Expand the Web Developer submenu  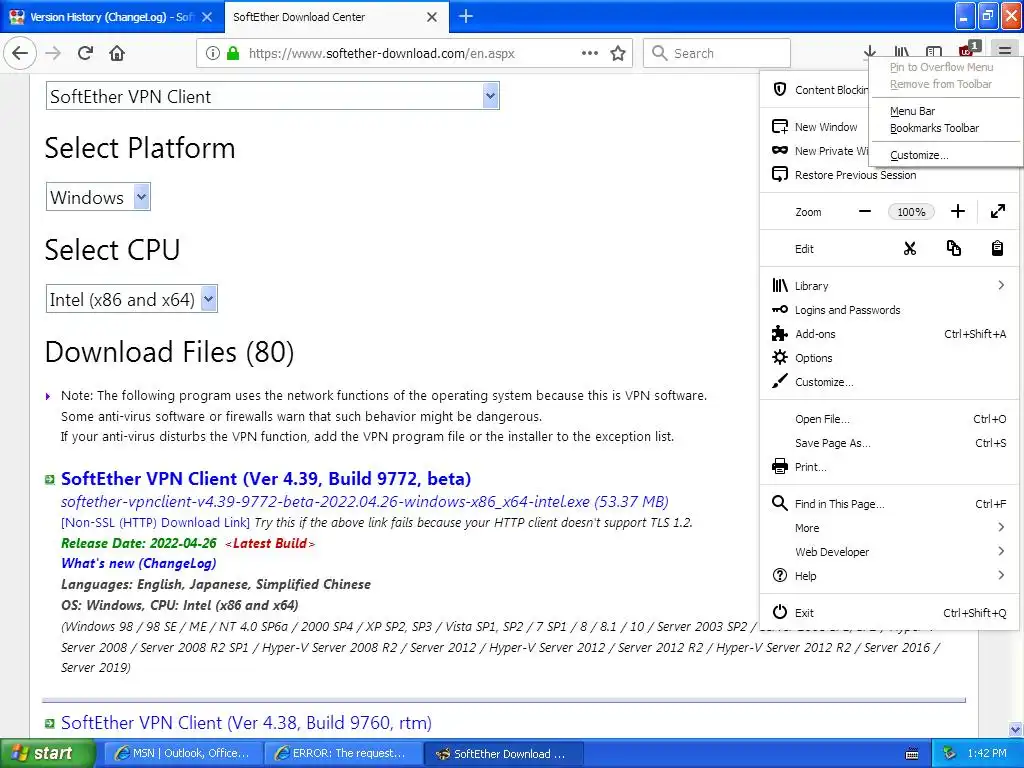(x=889, y=552)
